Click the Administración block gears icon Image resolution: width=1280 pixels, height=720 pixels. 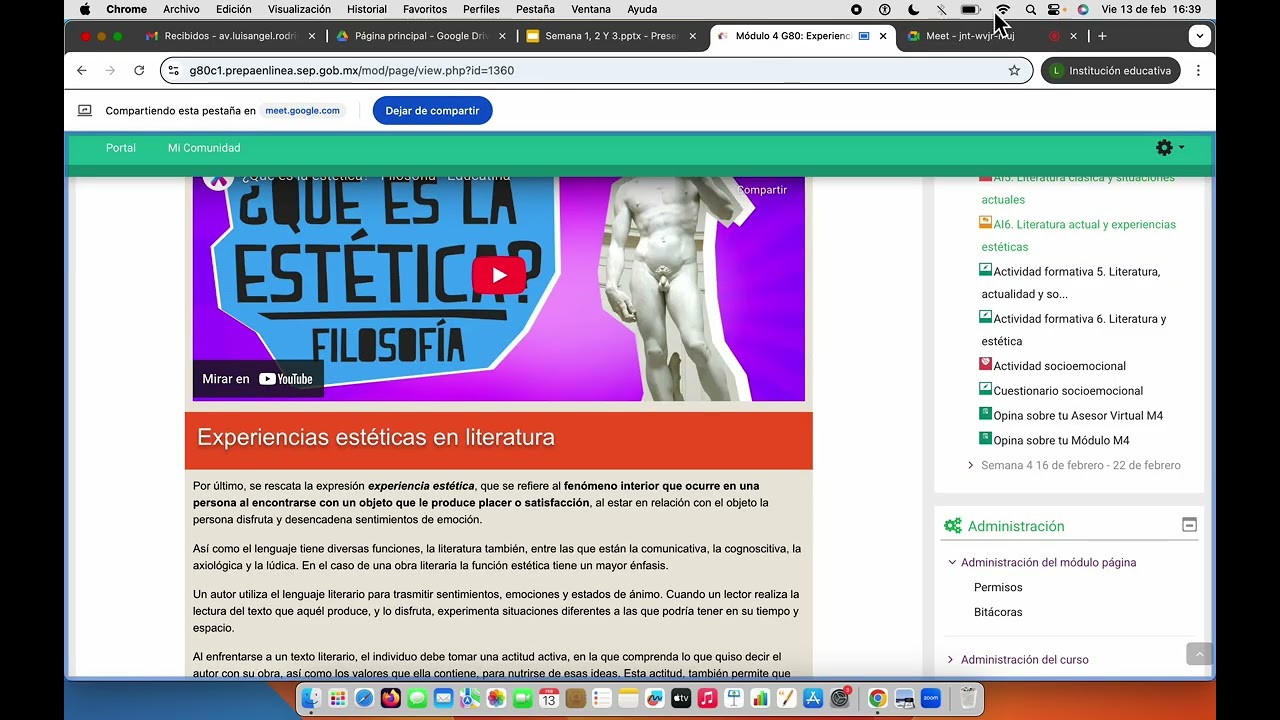(952, 526)
